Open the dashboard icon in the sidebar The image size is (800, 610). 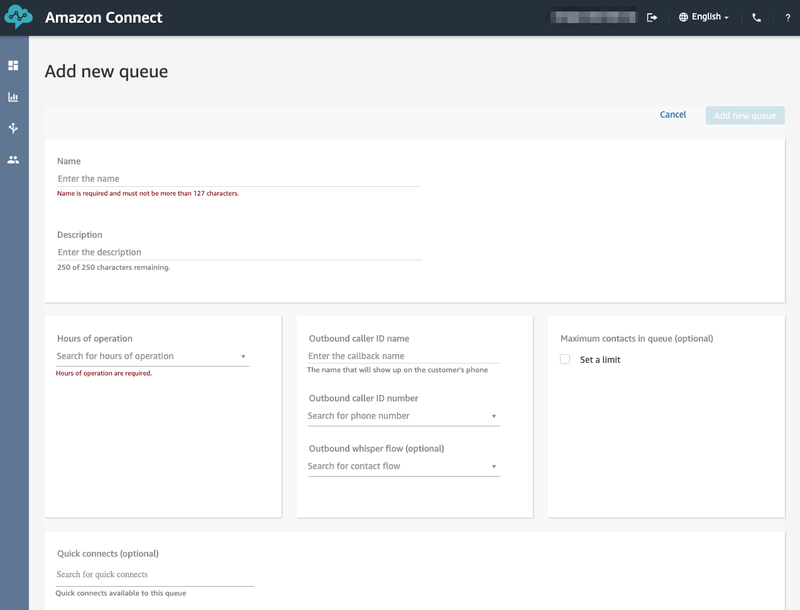pyautogui.click(x=13, y=65)
